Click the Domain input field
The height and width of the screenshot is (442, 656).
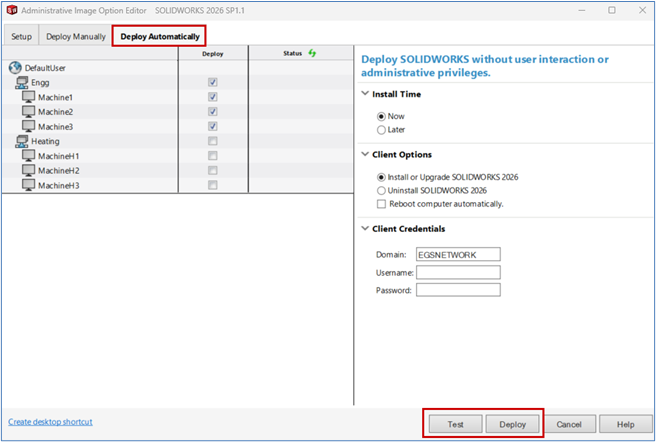click(458, 254)
